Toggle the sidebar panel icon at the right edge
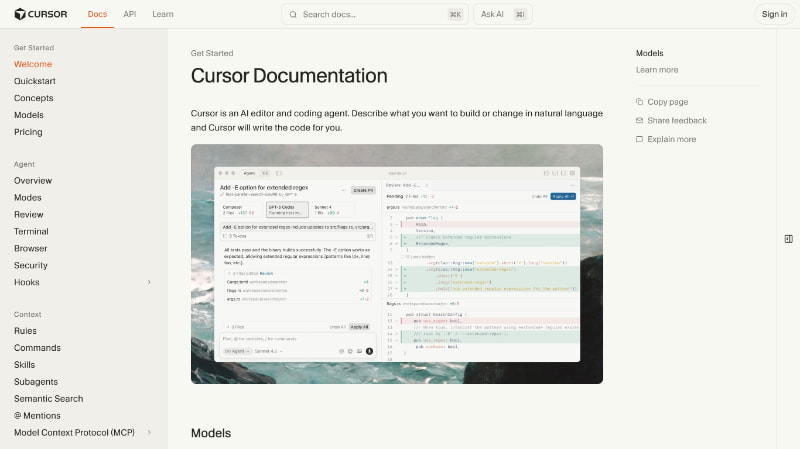The width and height of the screenshot is (800, 449). click(788, 239)
